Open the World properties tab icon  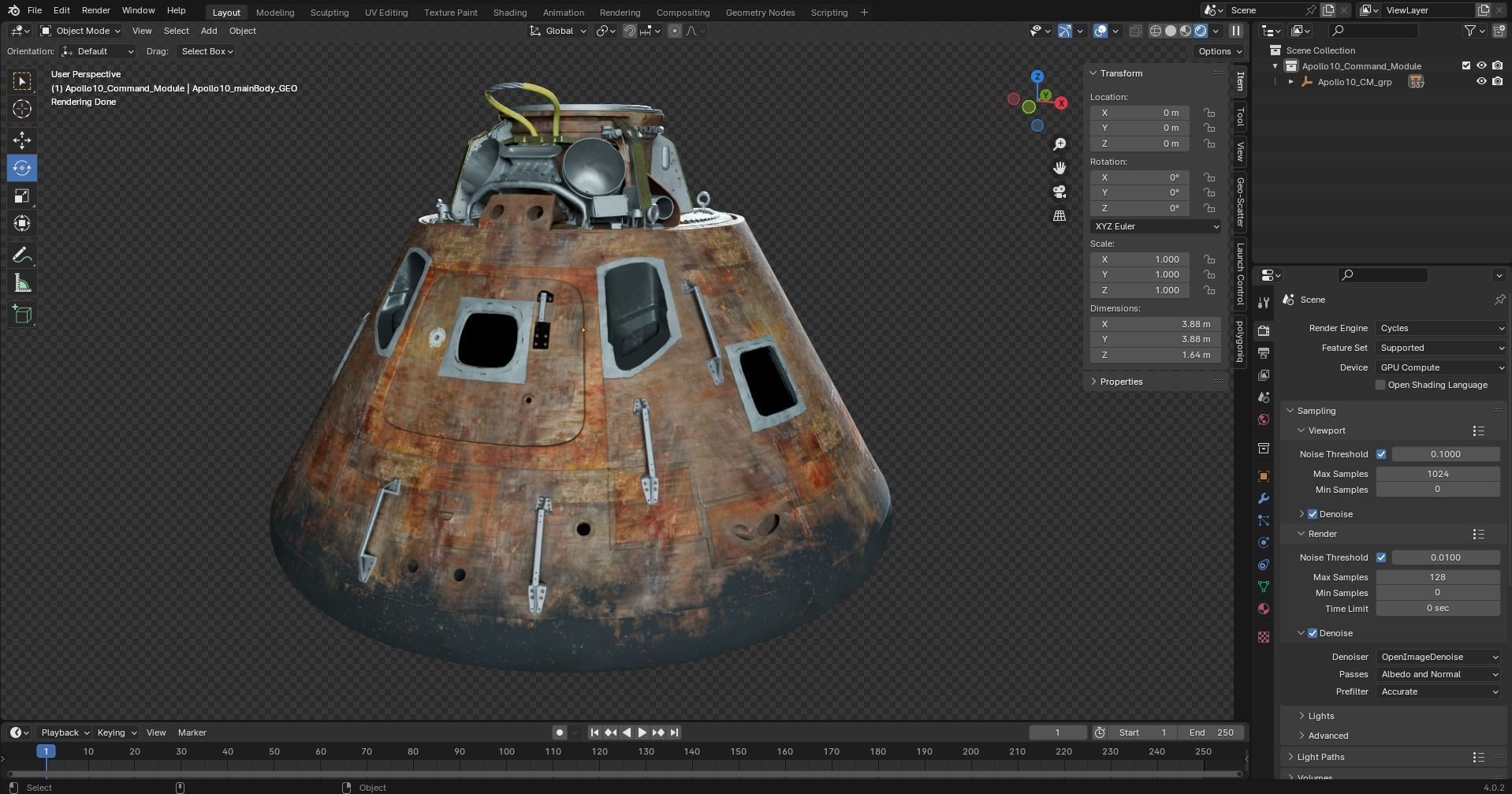[x=1264, y=419]
